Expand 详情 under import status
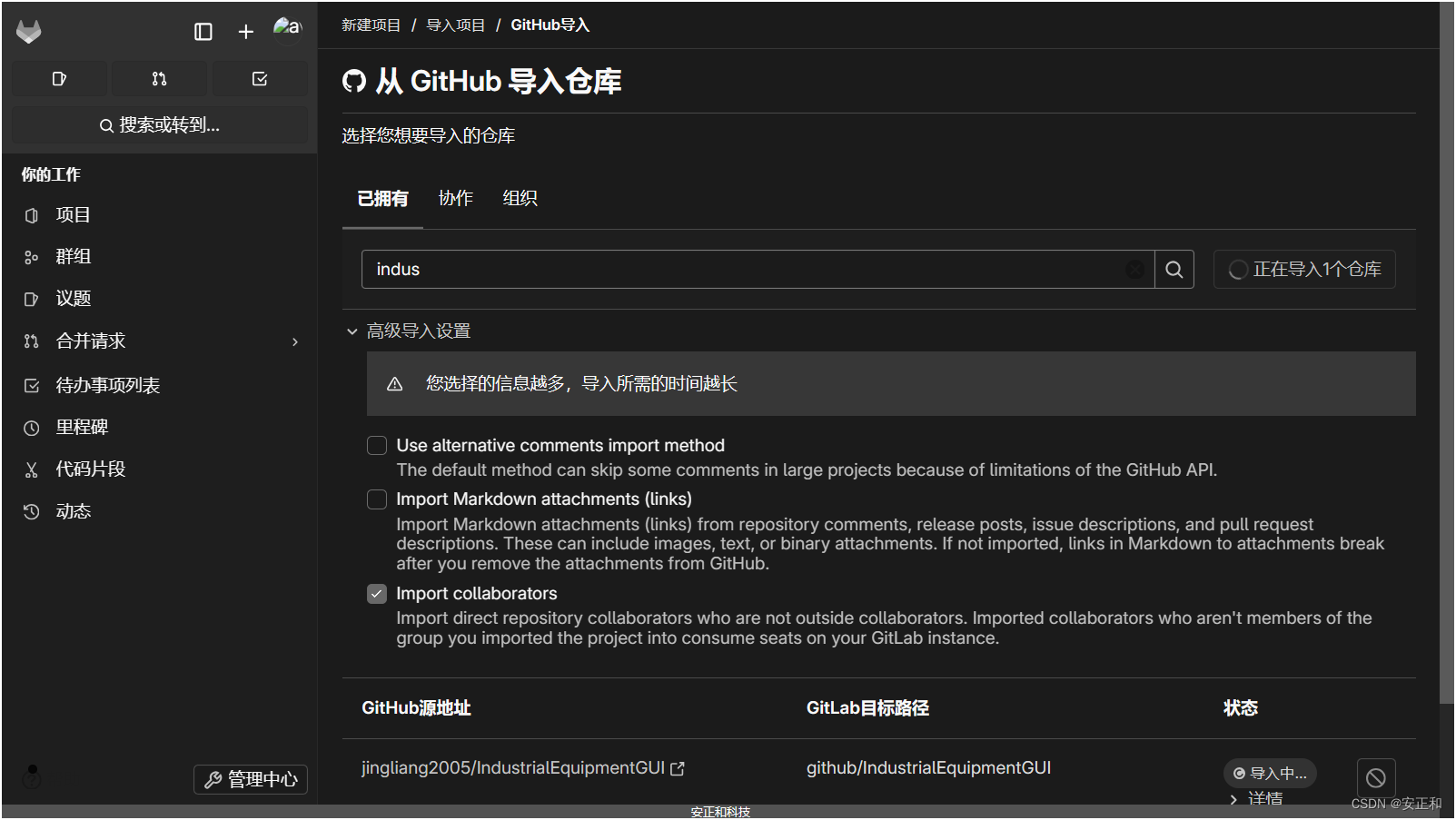1456x820 pixels. coord(1256,799)
